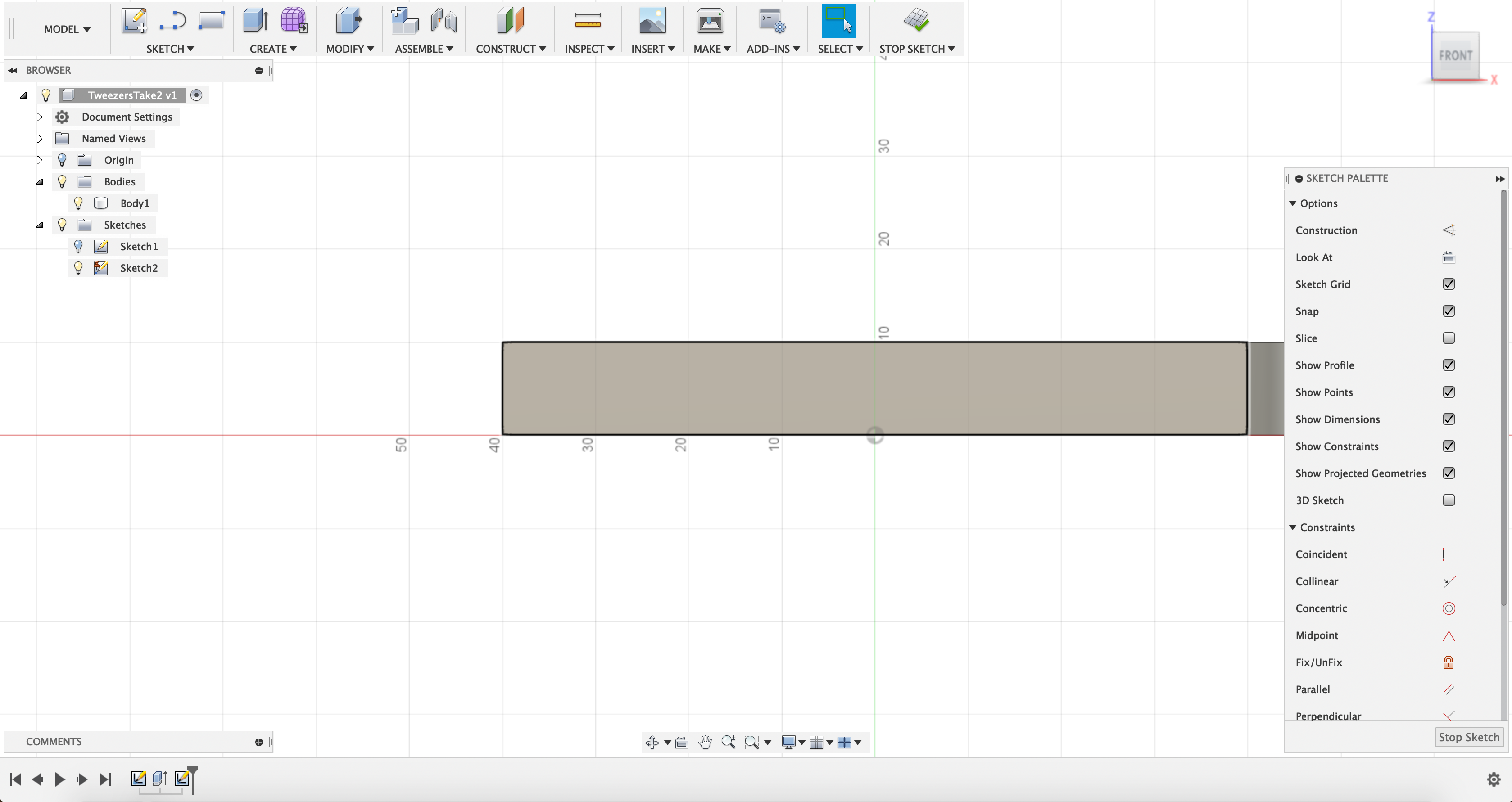This screenshot has width=1512, height=802.
Task: Uncheck the Sketch Grid checkbox
Action: (x=1448, y=284)
